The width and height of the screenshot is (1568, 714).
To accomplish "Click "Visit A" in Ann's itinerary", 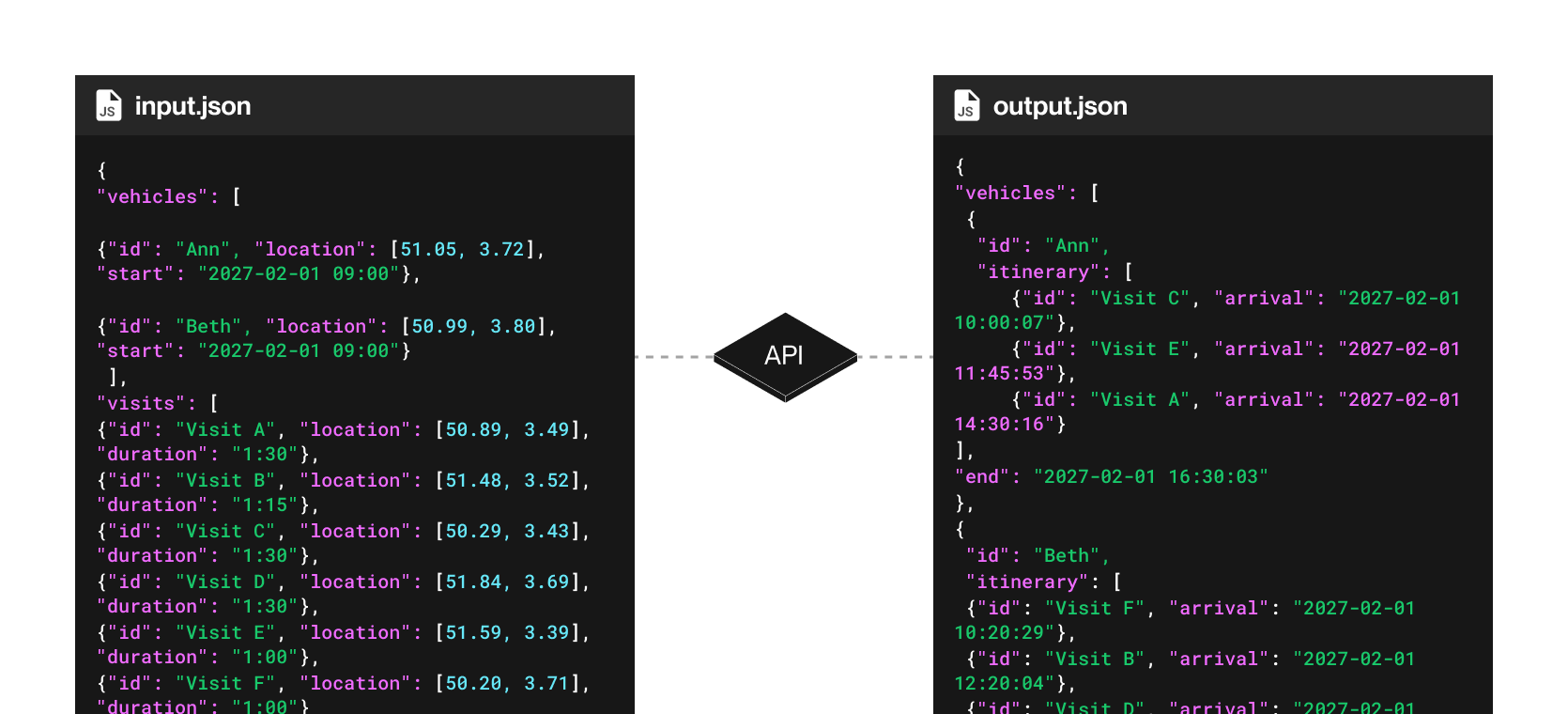I will pyautogui.click(x=1140, y=399).
